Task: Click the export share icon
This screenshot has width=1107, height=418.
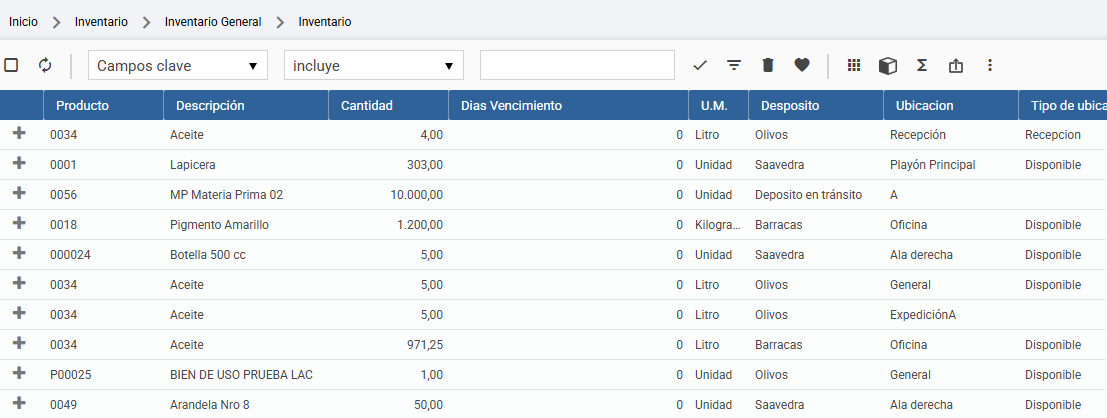Action: (955, 65)
